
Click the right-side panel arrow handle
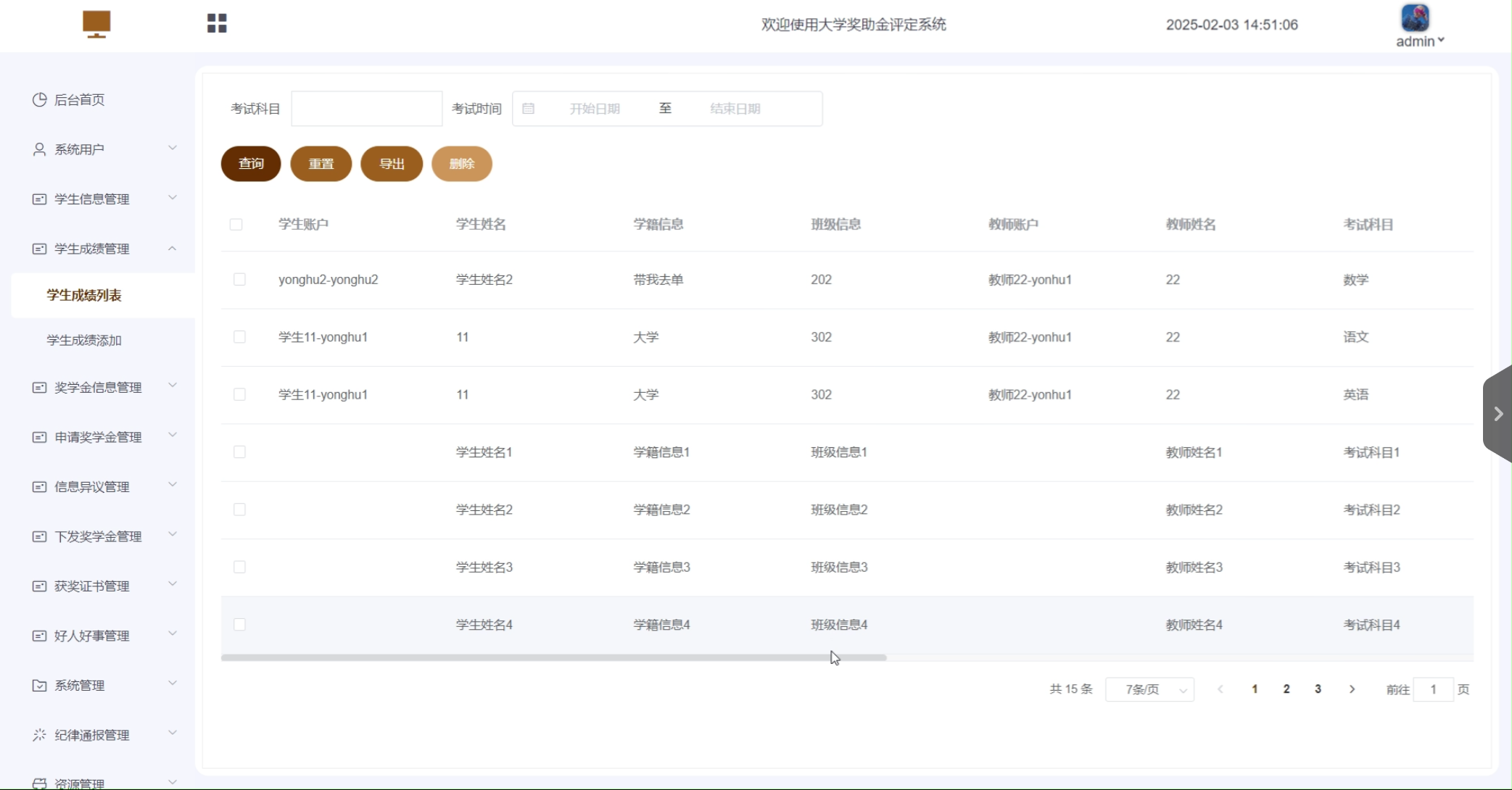[x=1498, y=414]
